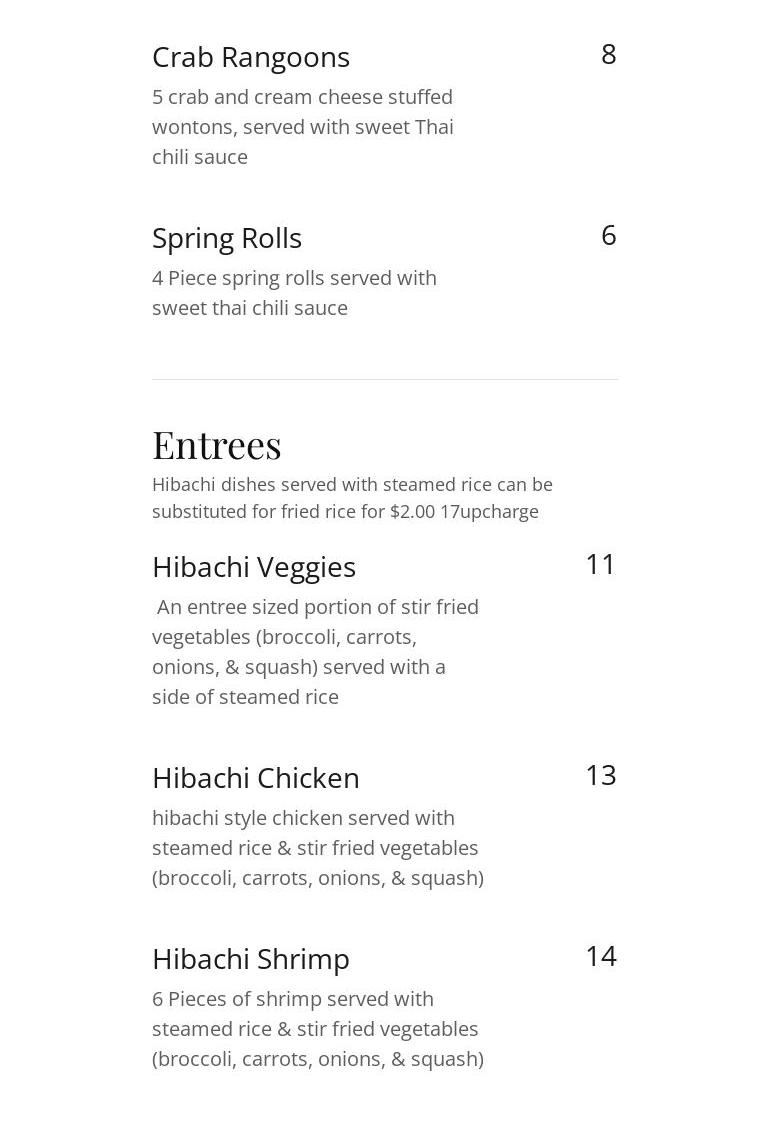Select the Hibachi Shrimp description text
This screenshot has width=770, height=1121.
click(318, 1028)
